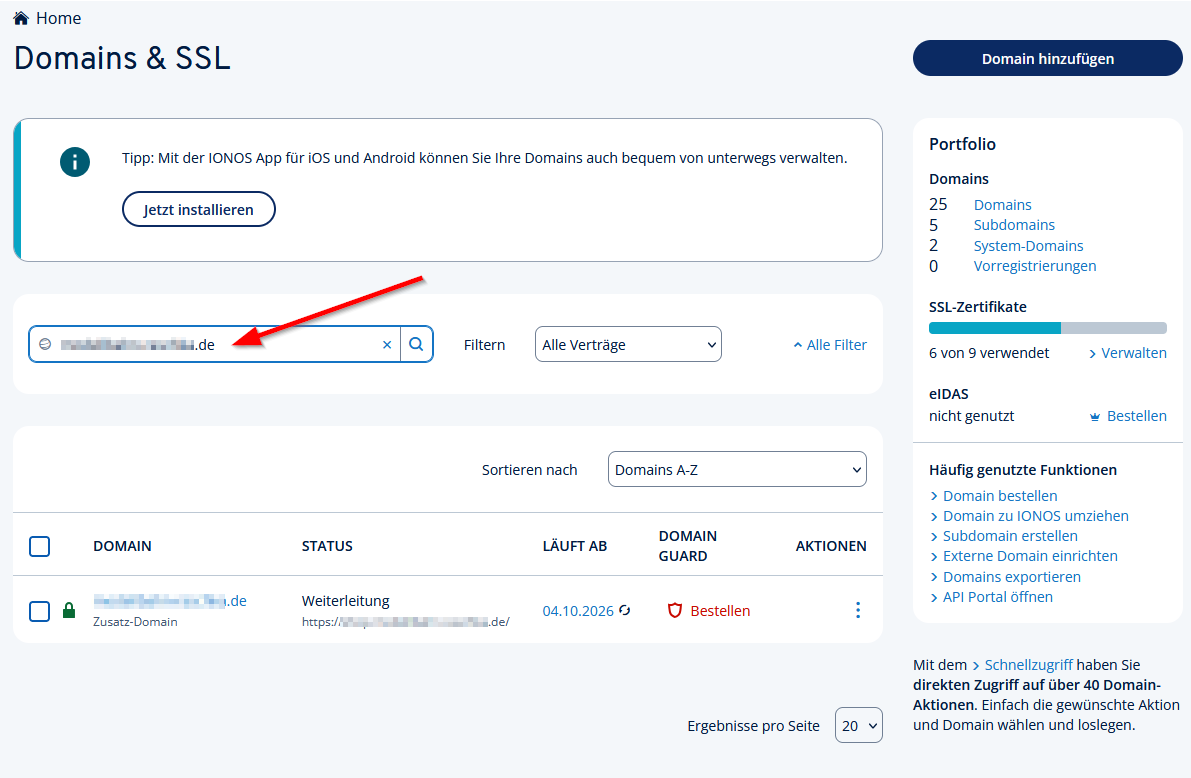Open Domains exportieren link
Viewport: 1191px width, 778px height.
click(1012, 577)
